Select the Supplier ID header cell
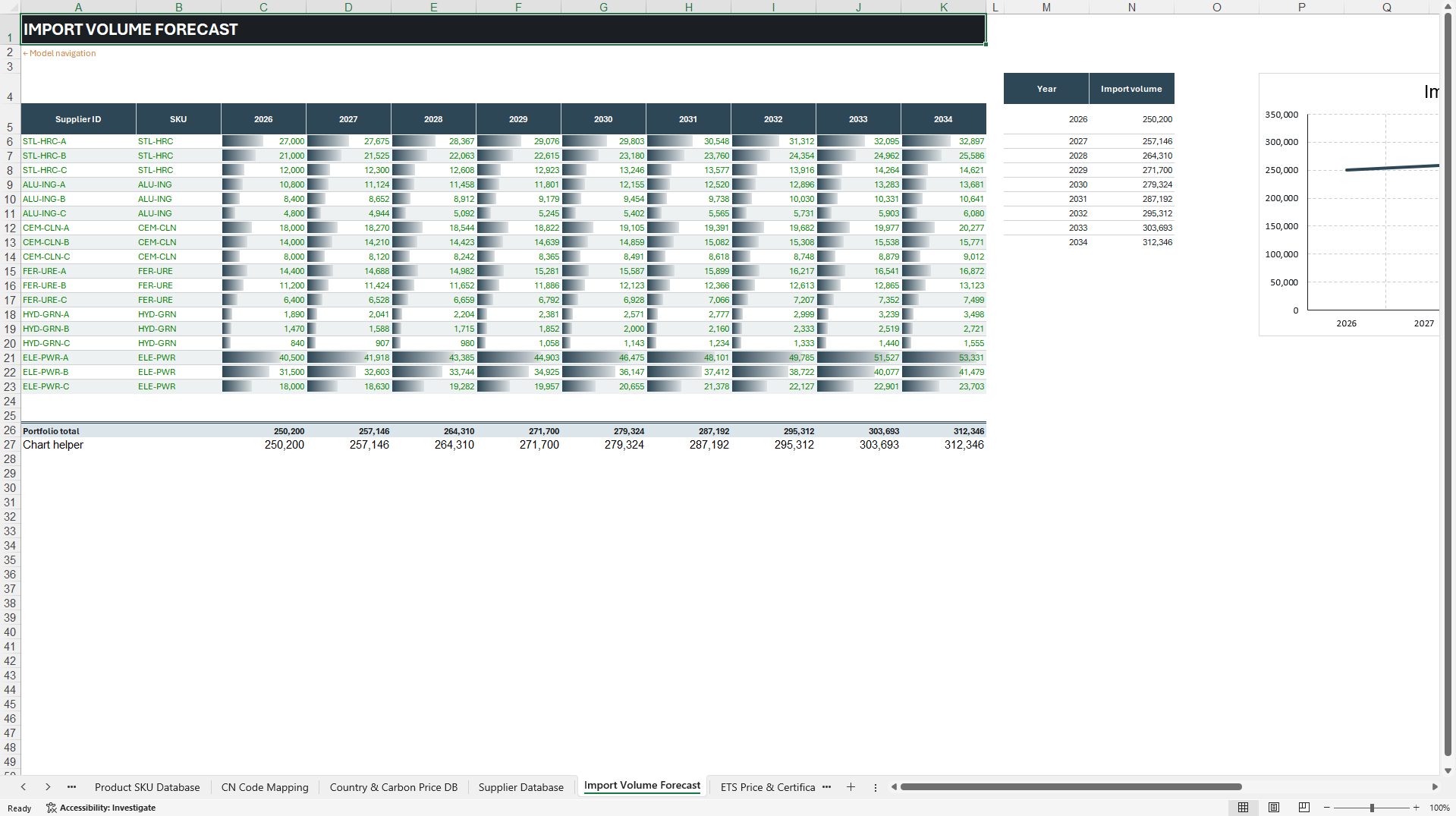Viewport: 1456px width, 816px height. [78, 119]
